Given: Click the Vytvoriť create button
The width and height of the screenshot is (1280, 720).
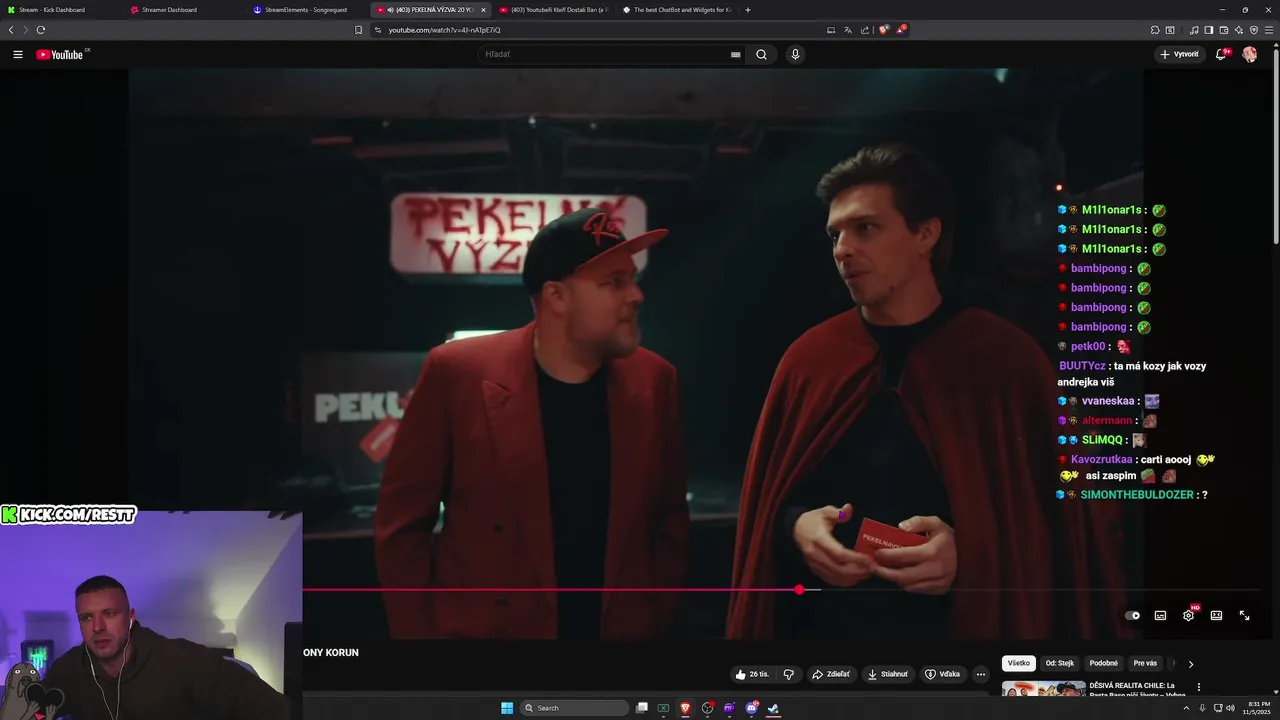Looking at the screenshot, I should [x=1180, y=54].
